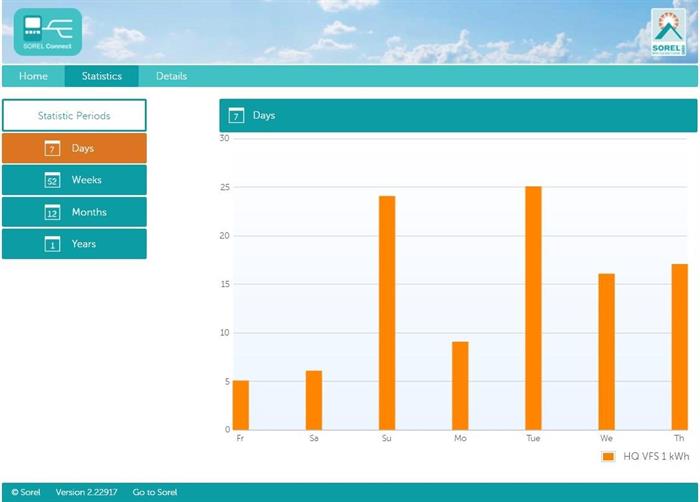Select the Months statistic period
The width and height of the screenshot is (700, 502).
pyautogui.click(x=88, y=212)
